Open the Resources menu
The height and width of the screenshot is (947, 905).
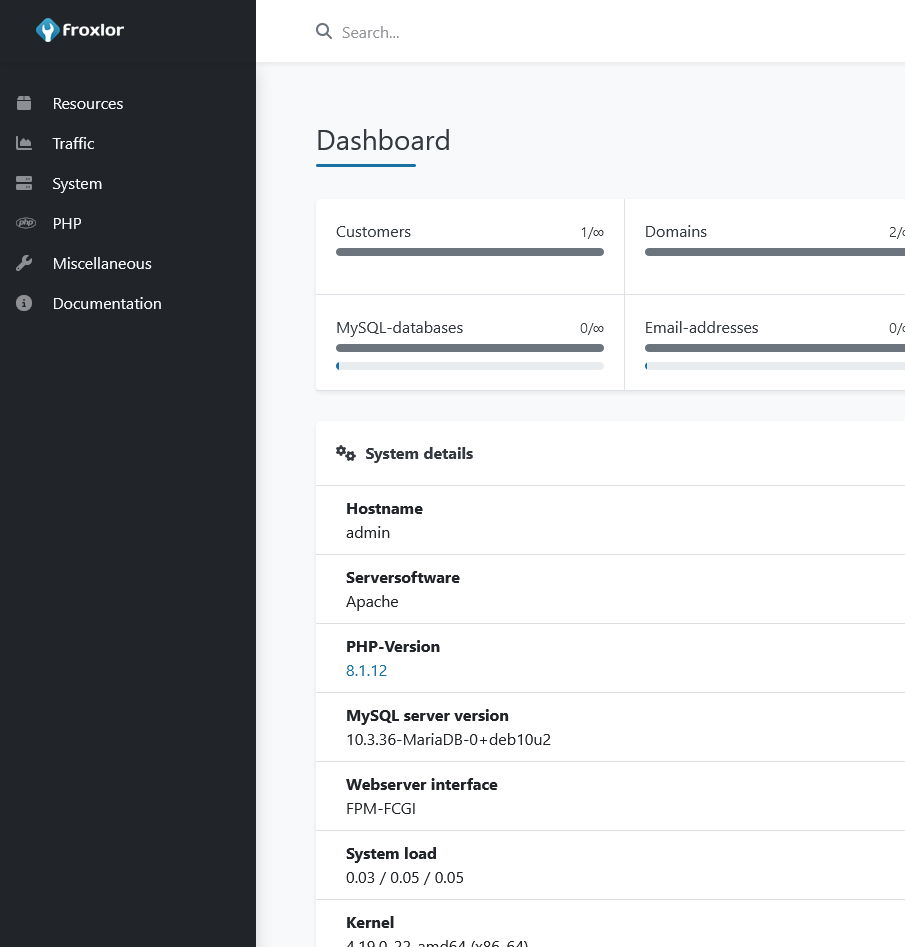88,103
